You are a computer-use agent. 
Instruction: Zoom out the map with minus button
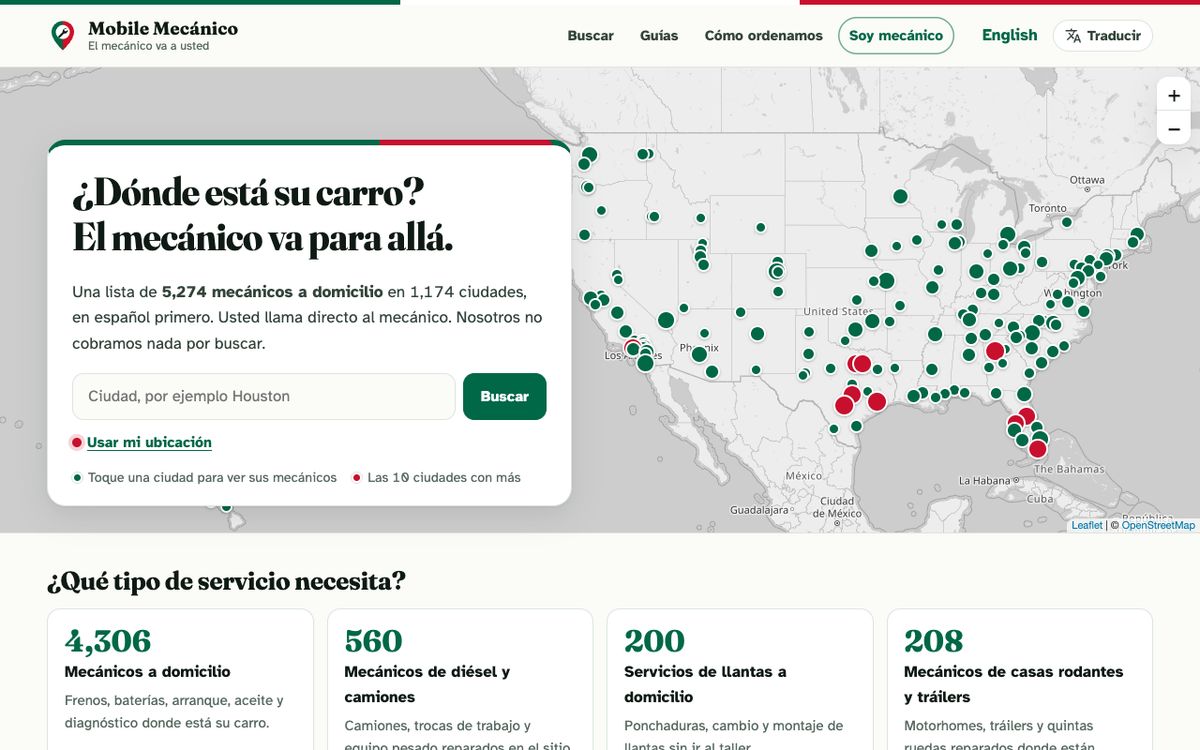click(x=1174, y=128)
